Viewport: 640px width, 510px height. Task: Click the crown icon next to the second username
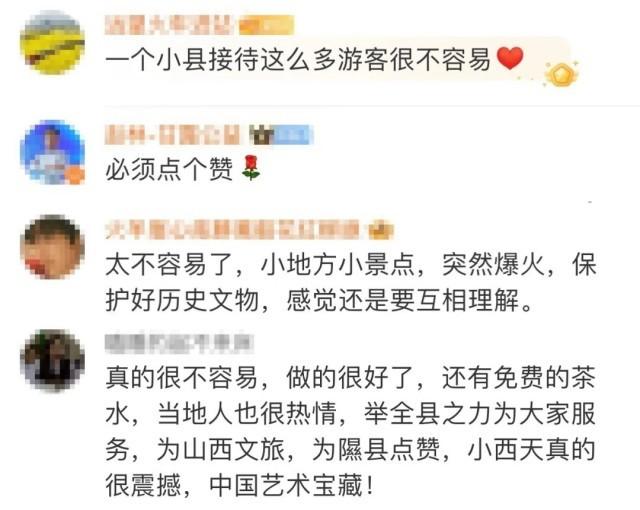pos(261,135)
